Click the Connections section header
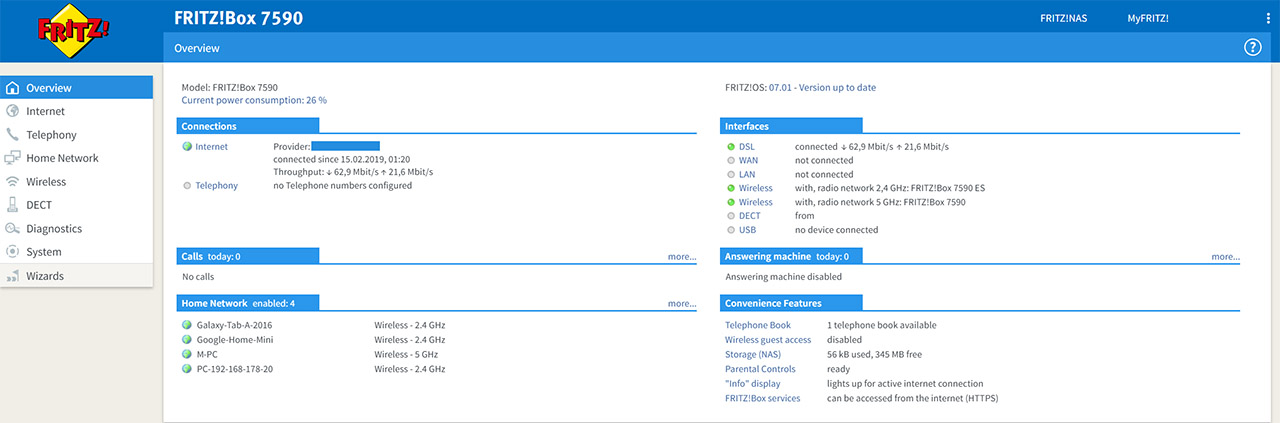The image size is (1280, 423). point(248,126)
